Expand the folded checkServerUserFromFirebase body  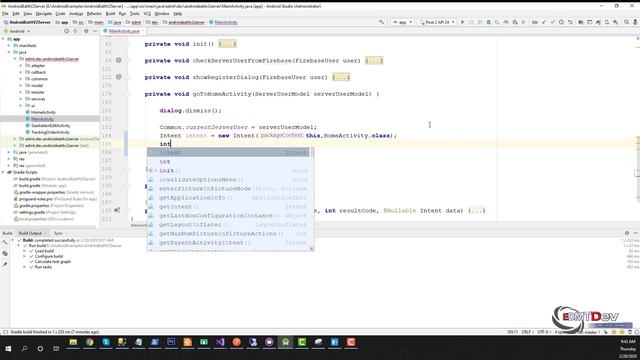374,60
